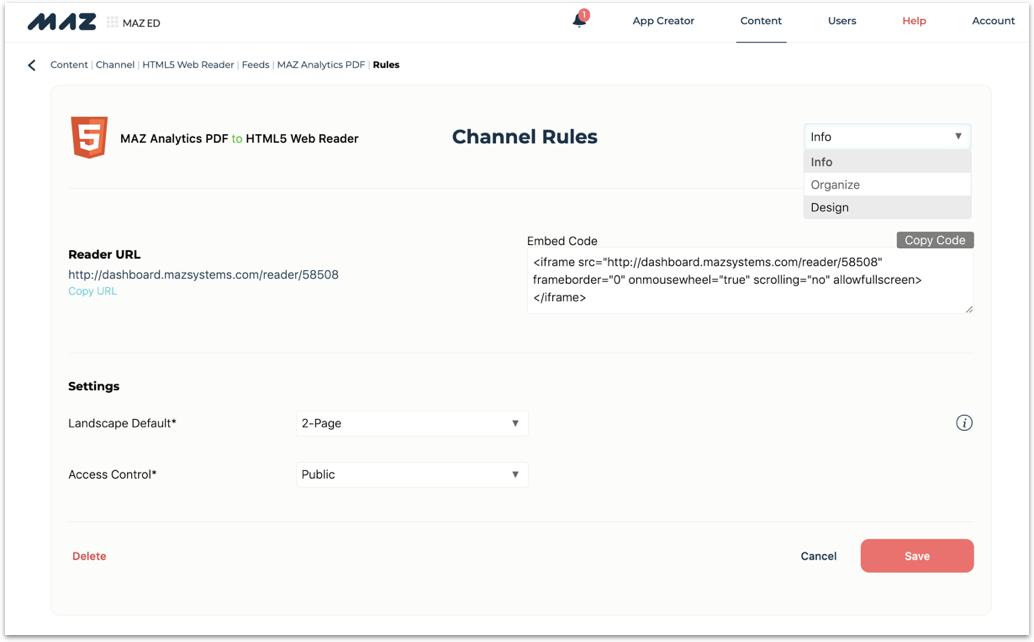Click the Save button

(x=917, y=556)
